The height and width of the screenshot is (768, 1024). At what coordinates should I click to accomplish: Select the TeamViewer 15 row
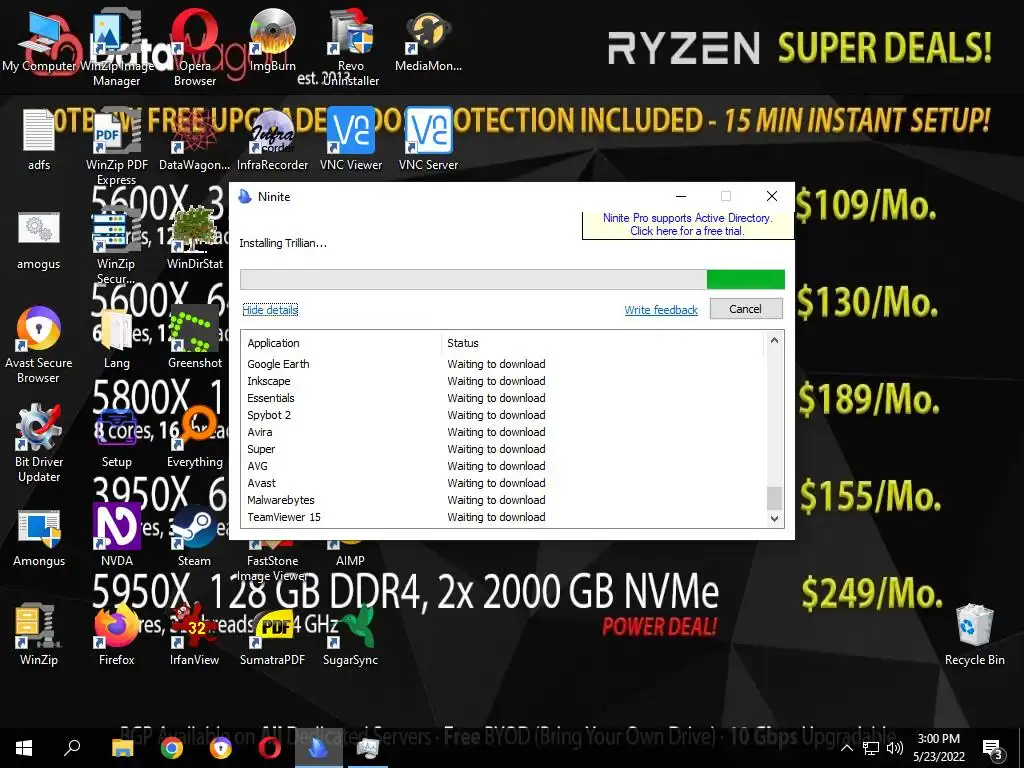tap(503, 517)
